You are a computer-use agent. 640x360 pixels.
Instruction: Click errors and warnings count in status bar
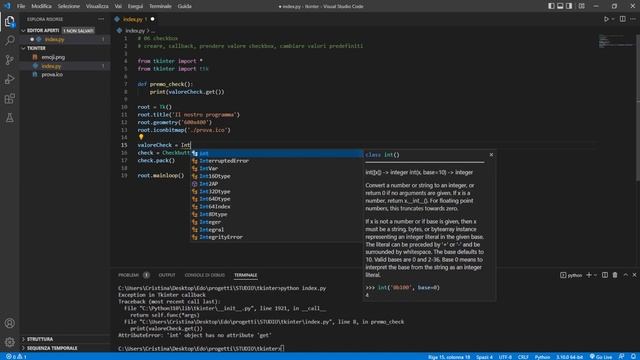point(16,357)
